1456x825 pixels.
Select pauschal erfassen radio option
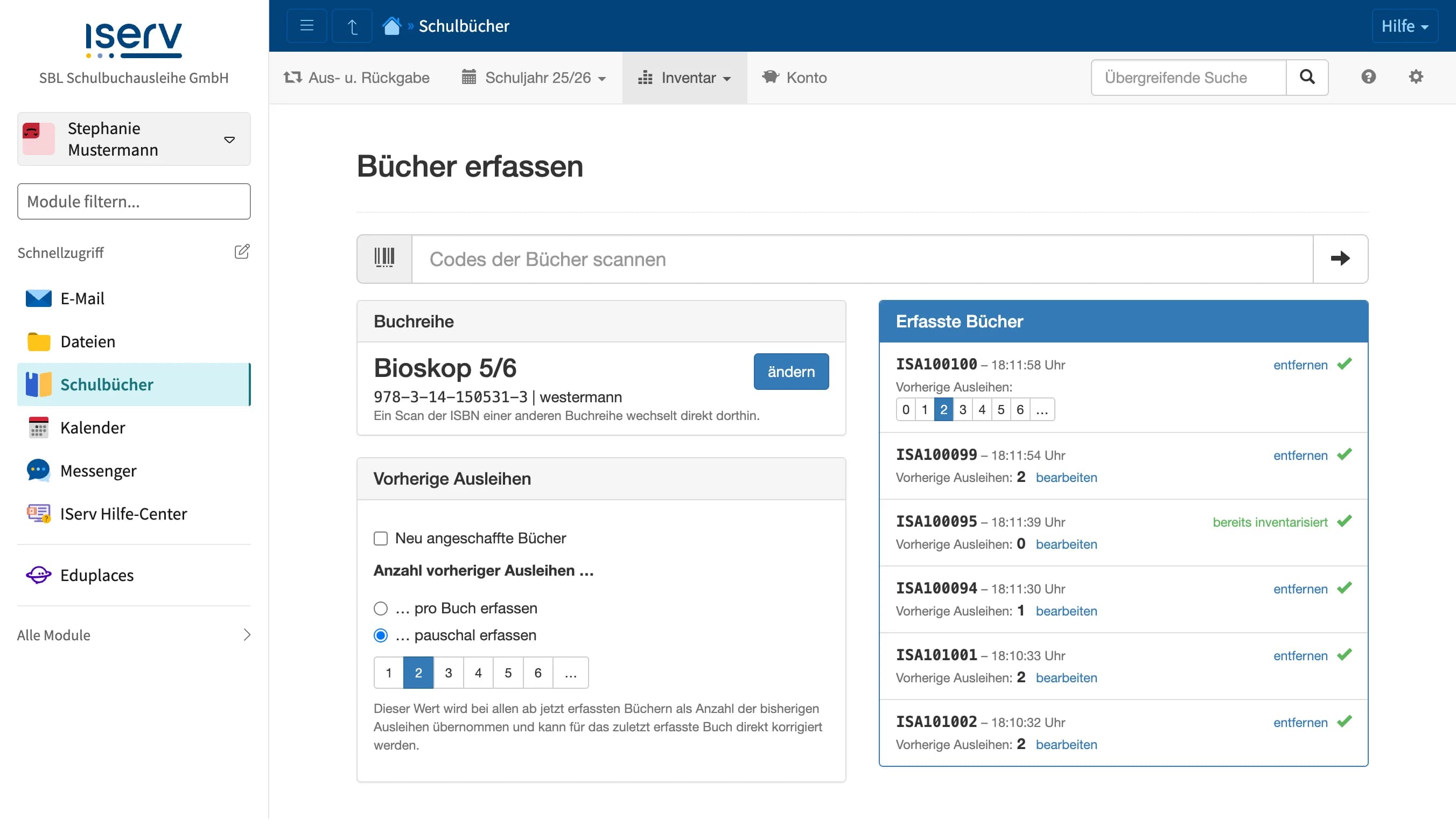[381, 636]
